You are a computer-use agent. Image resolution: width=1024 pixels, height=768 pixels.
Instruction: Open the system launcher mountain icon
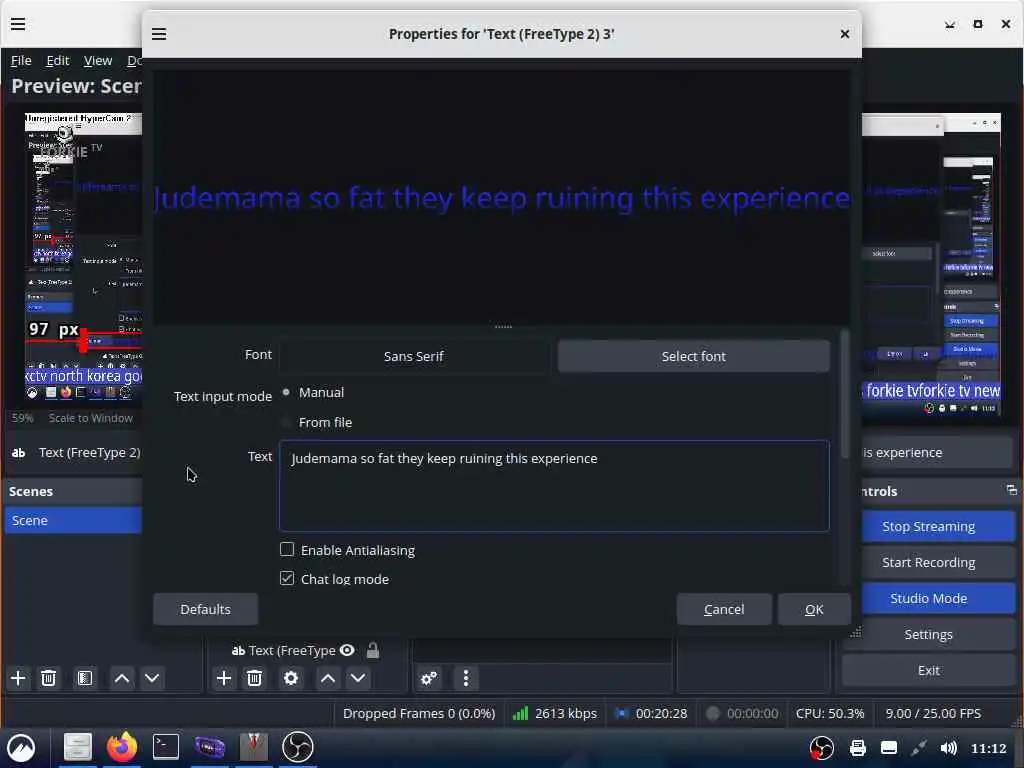point(21,748)
